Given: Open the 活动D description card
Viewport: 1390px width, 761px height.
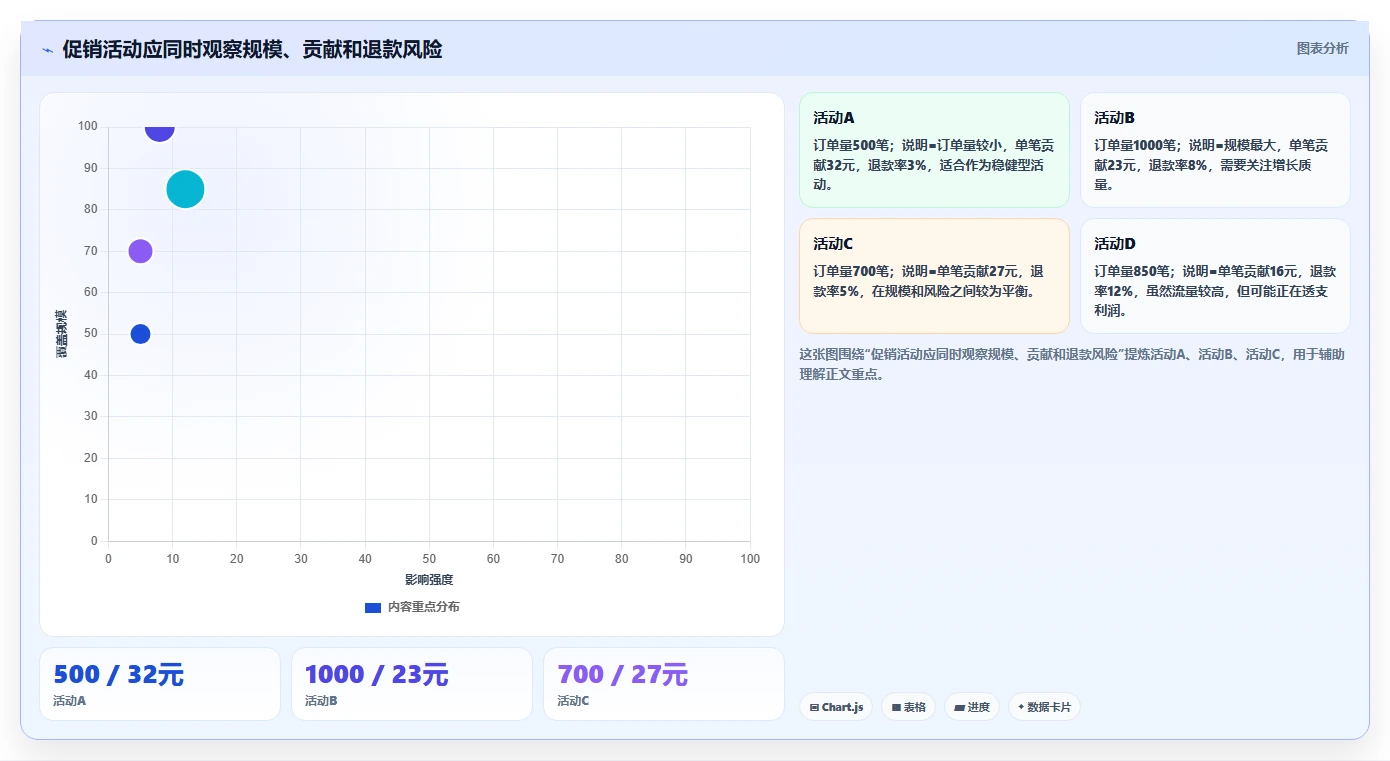Looking at the screenshot, I should (x=1215, y=276).
